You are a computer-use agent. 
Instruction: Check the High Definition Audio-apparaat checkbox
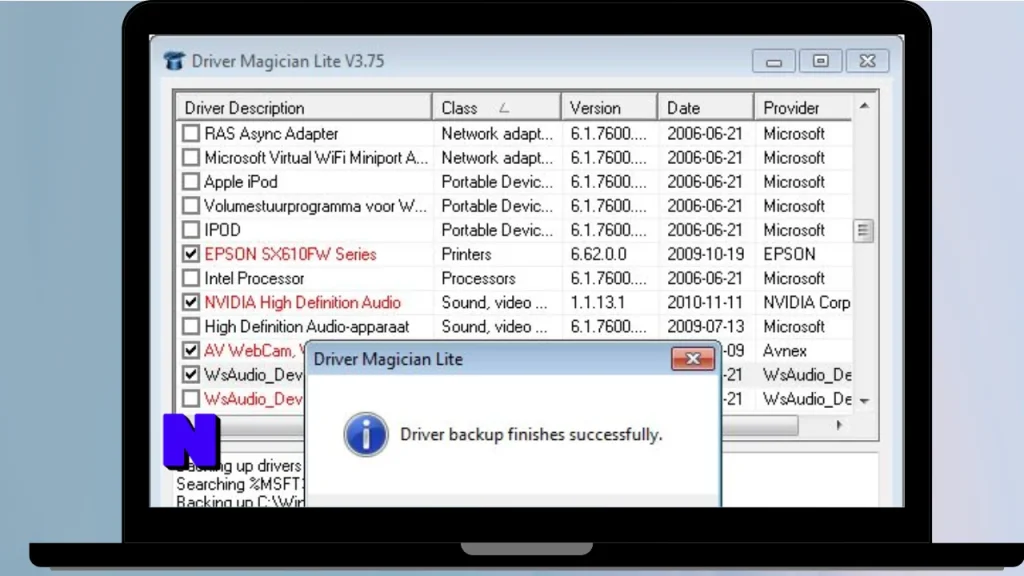click(191, 327)
